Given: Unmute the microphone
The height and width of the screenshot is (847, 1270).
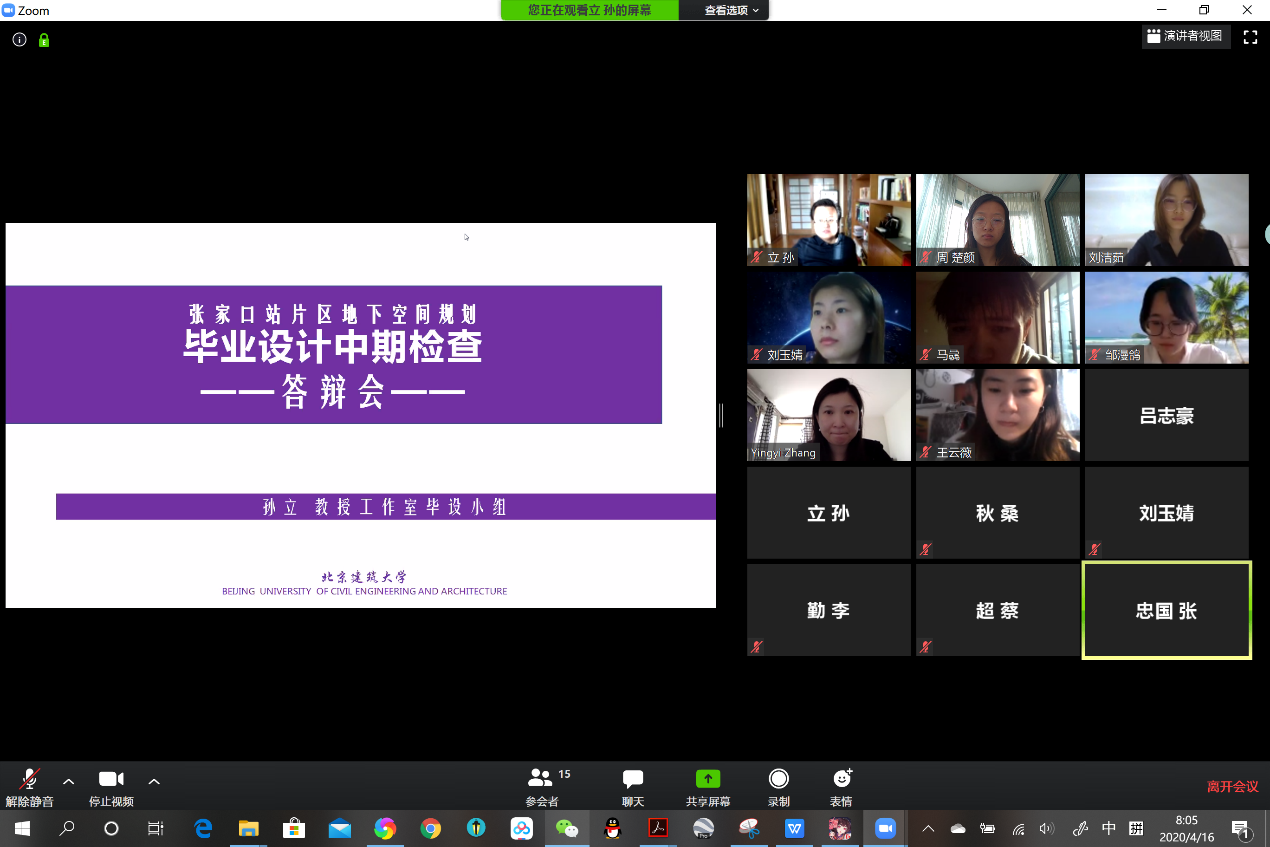Looking at the screenshot, I should (x=30, y=780).
